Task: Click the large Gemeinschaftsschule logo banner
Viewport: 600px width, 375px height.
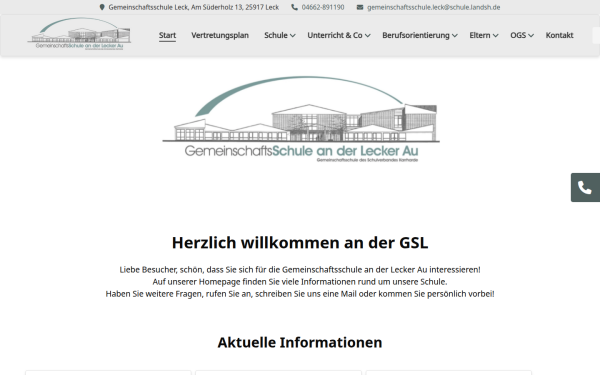Action: (301, 119)
